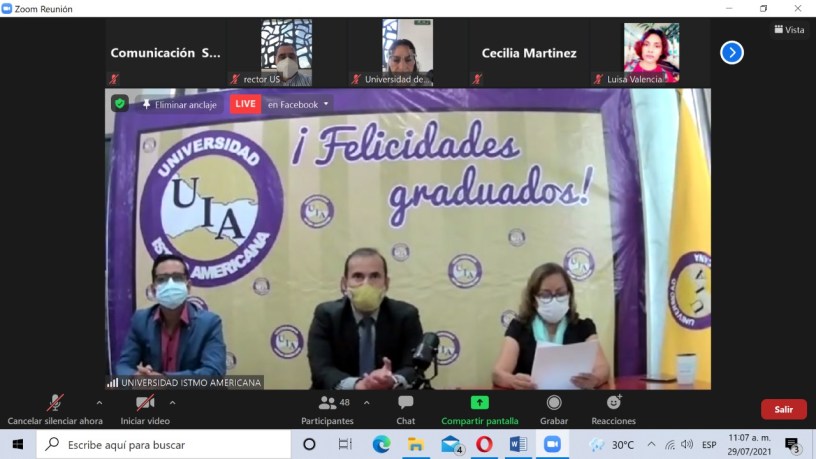Start recording with Grabar button
The width and height of the screenshot is (816, 459).
[554, 408]
